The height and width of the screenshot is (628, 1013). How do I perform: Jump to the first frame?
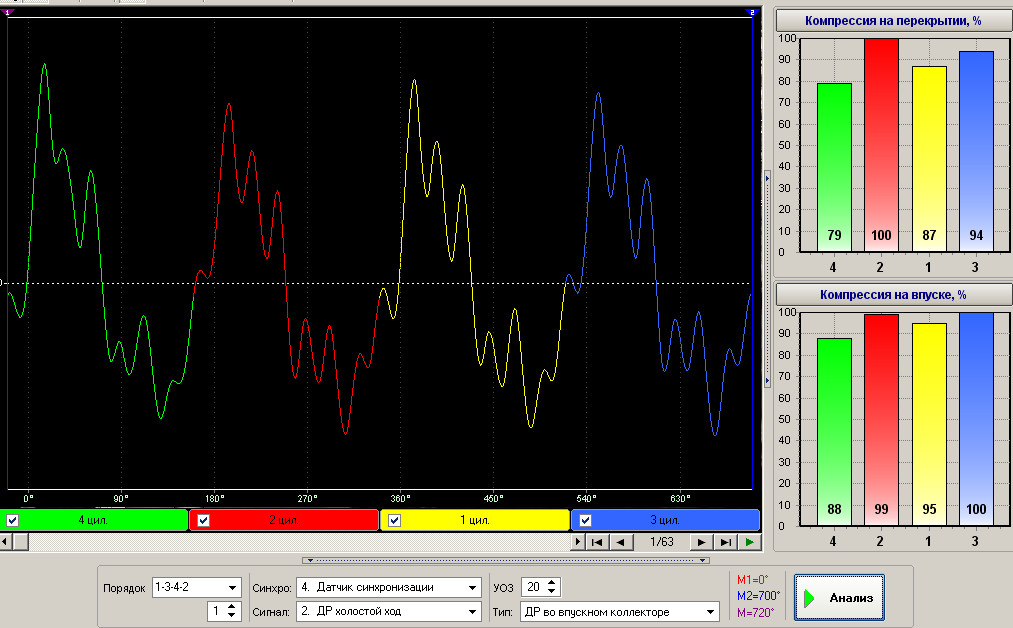pos(598,542)
